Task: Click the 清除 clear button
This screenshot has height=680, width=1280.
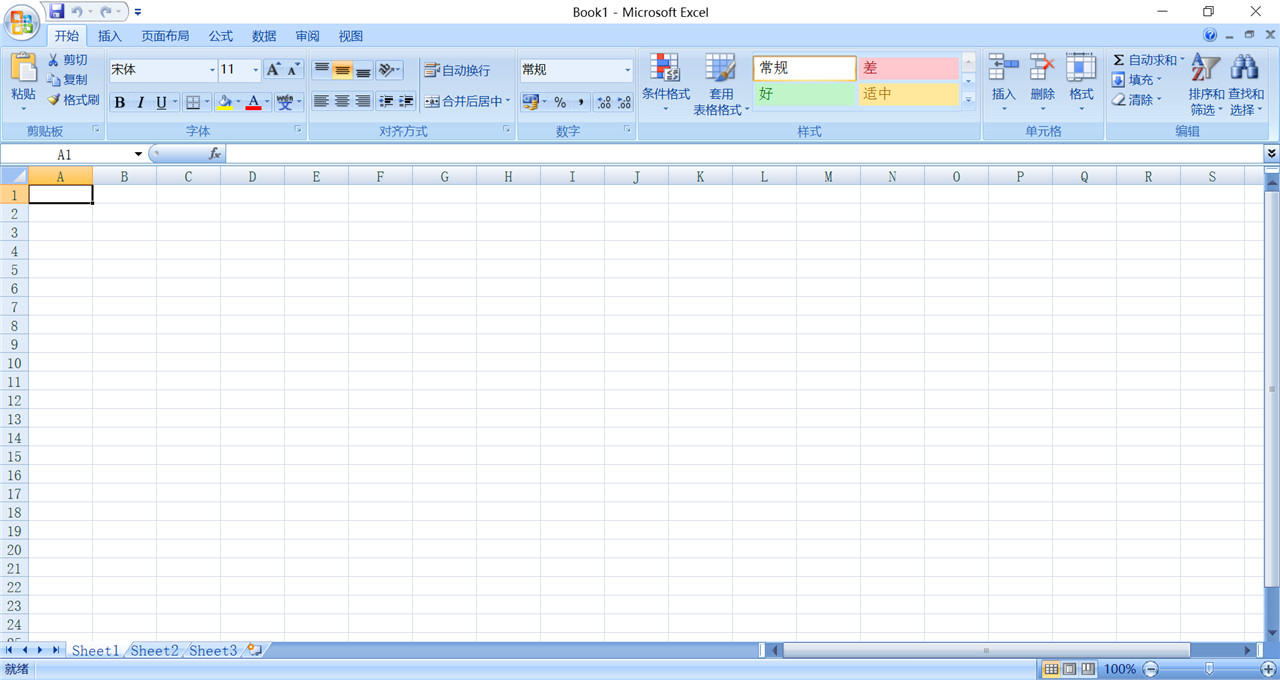Action: [1137, 100]
